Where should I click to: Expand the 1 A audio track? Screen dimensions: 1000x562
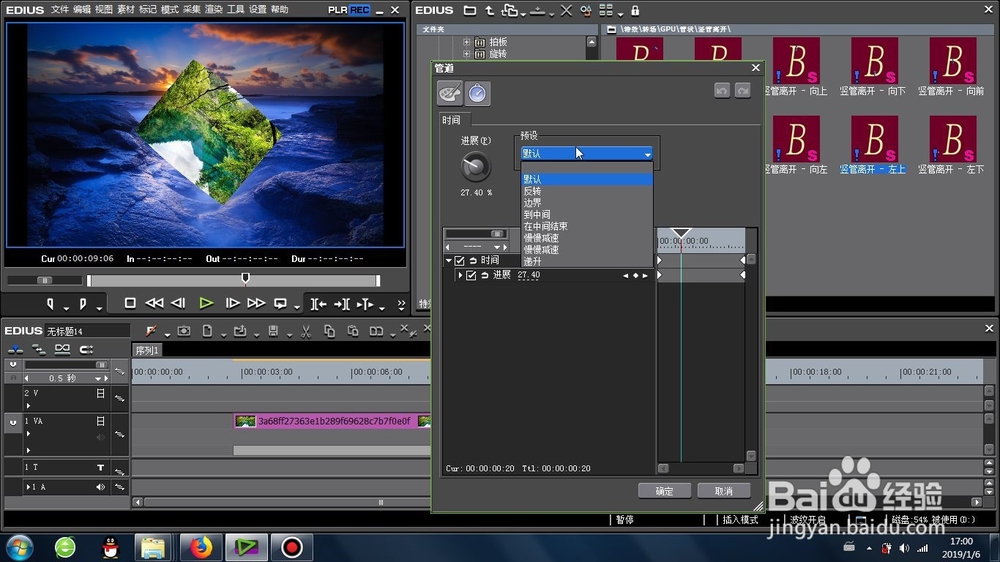[28, 487]
